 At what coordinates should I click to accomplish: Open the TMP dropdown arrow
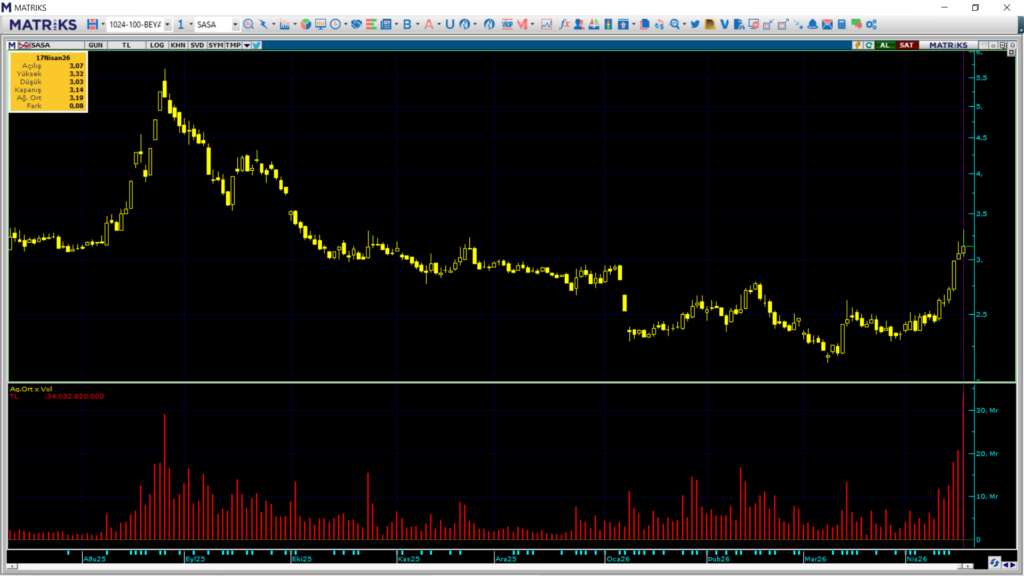tap(246, 44)
